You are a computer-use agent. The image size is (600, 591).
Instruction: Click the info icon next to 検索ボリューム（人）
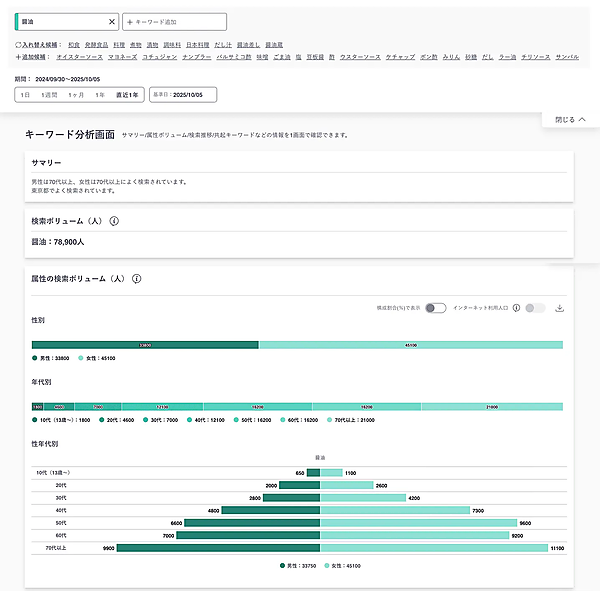click(x=114, y=221)
